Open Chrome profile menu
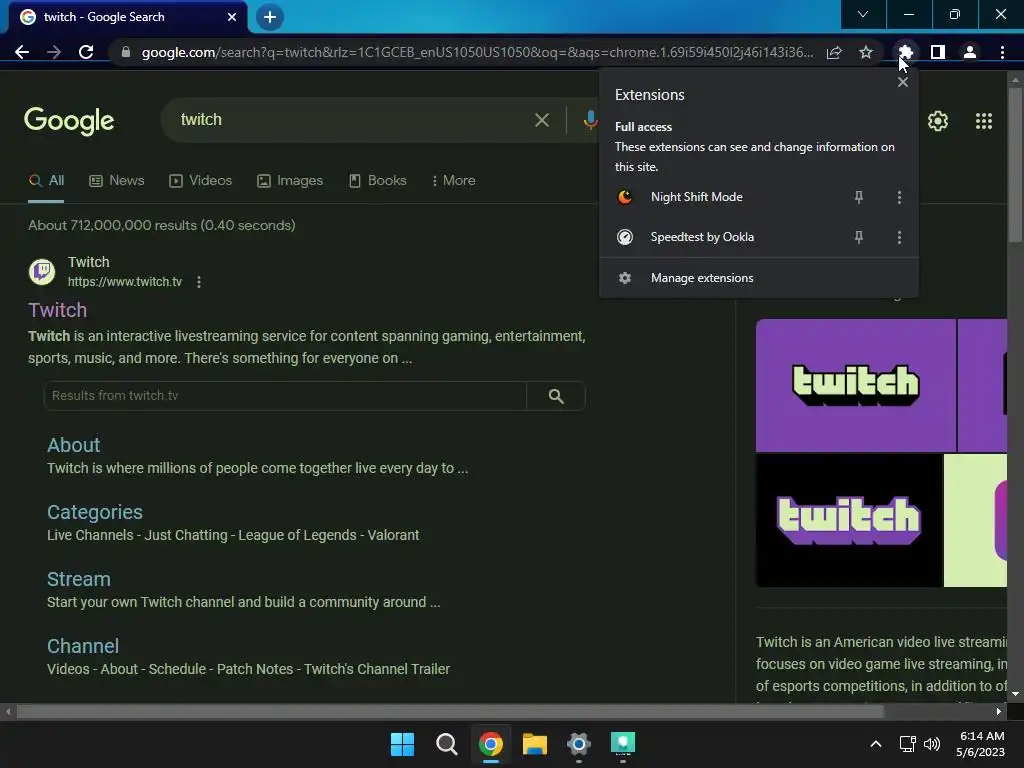This screenshot has height=768, width=1024. (970, 52)
